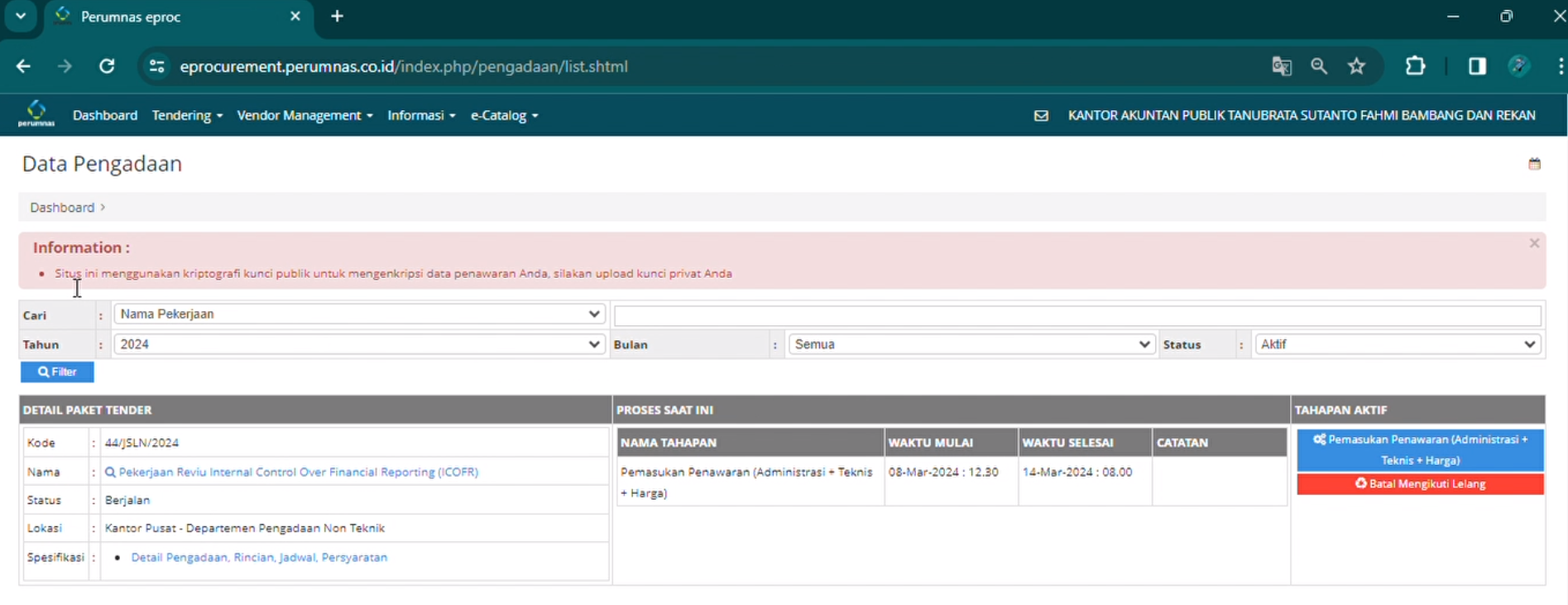Open the envelope messages icon
Screen dimensions: 1568x605
[1041, 116]
